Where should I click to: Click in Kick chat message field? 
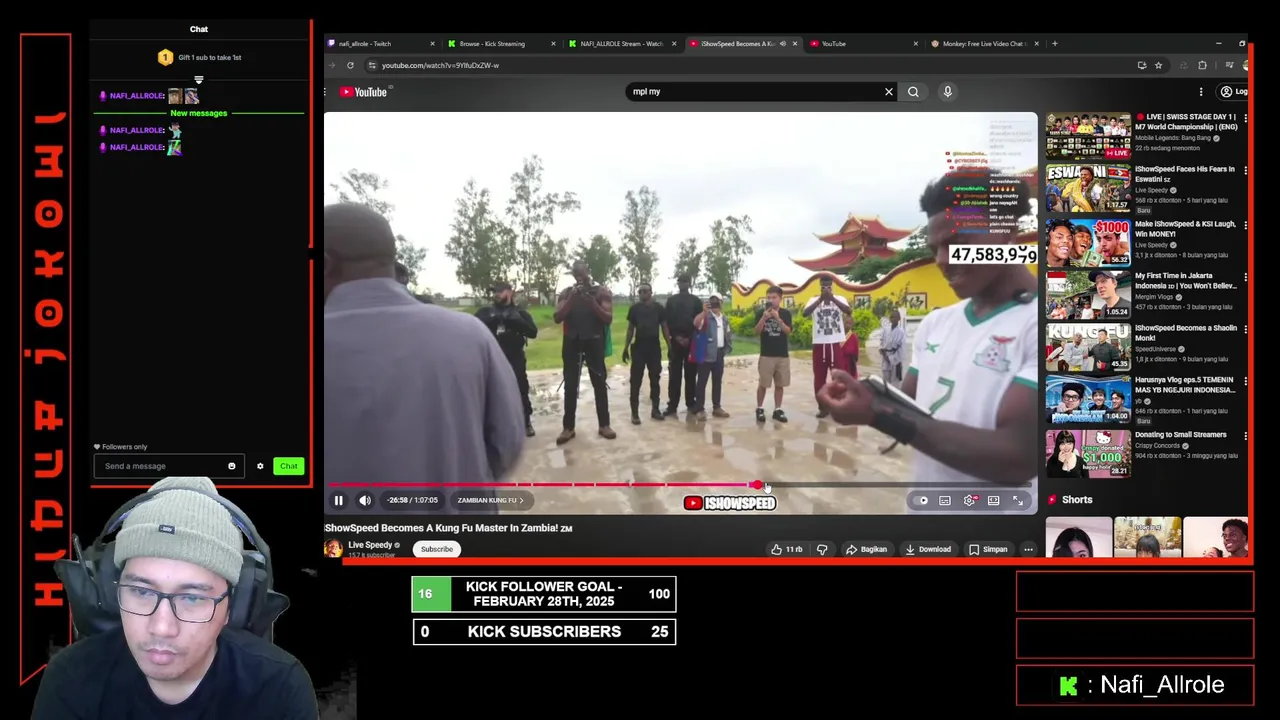tap(160, 466)
